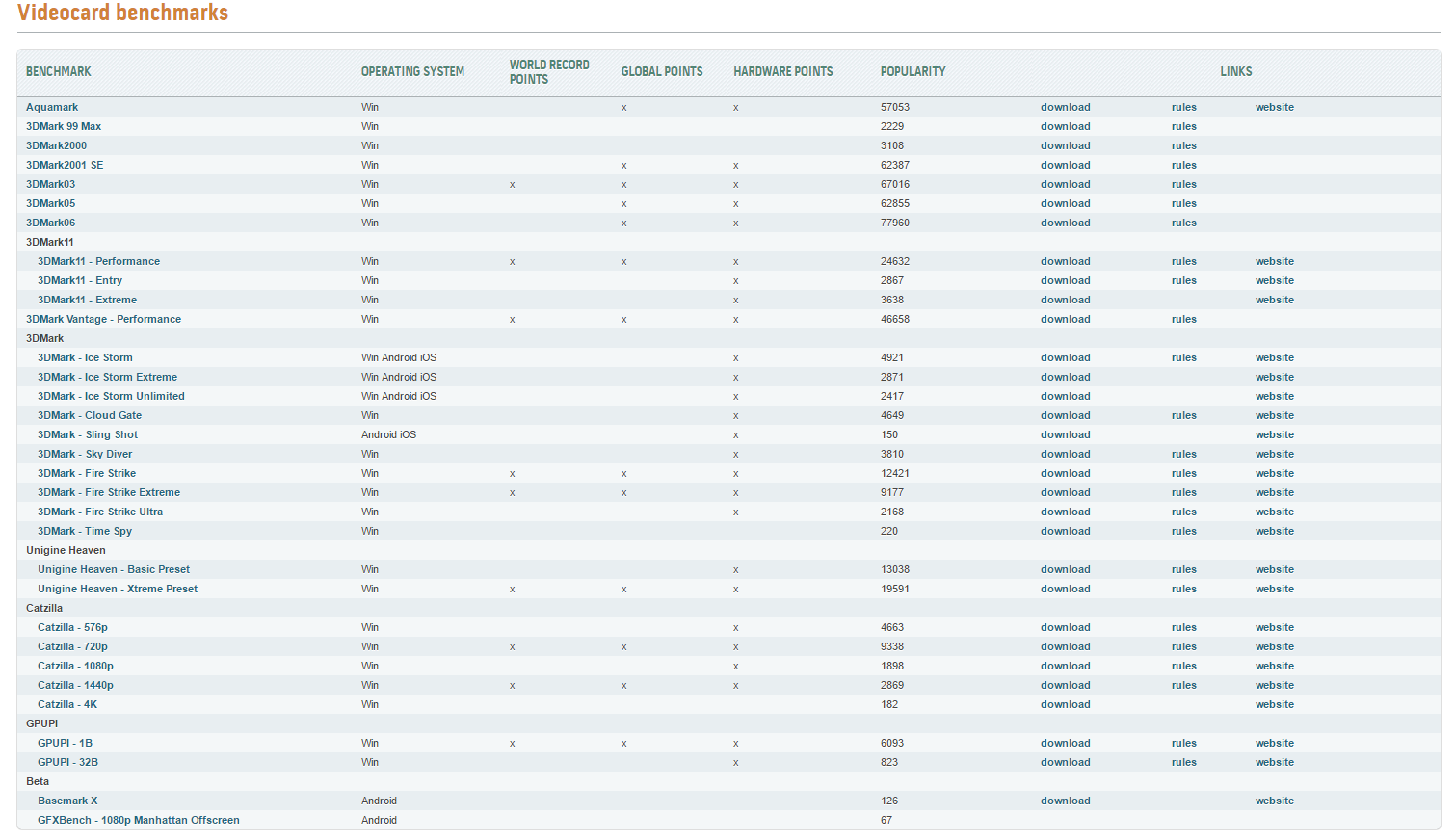Open 3DMark - Fire Strike benchmark

pos(87,473)
